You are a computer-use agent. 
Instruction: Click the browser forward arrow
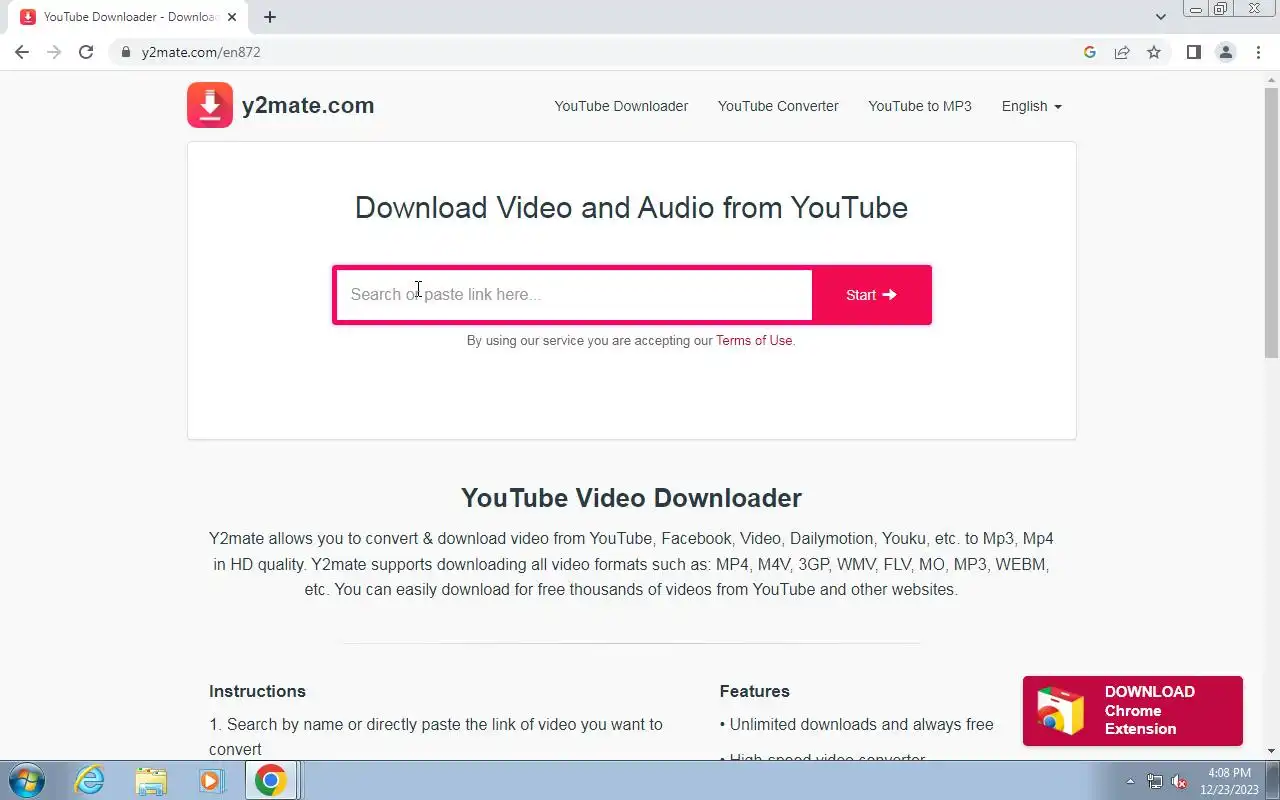(x=54, y=52)
